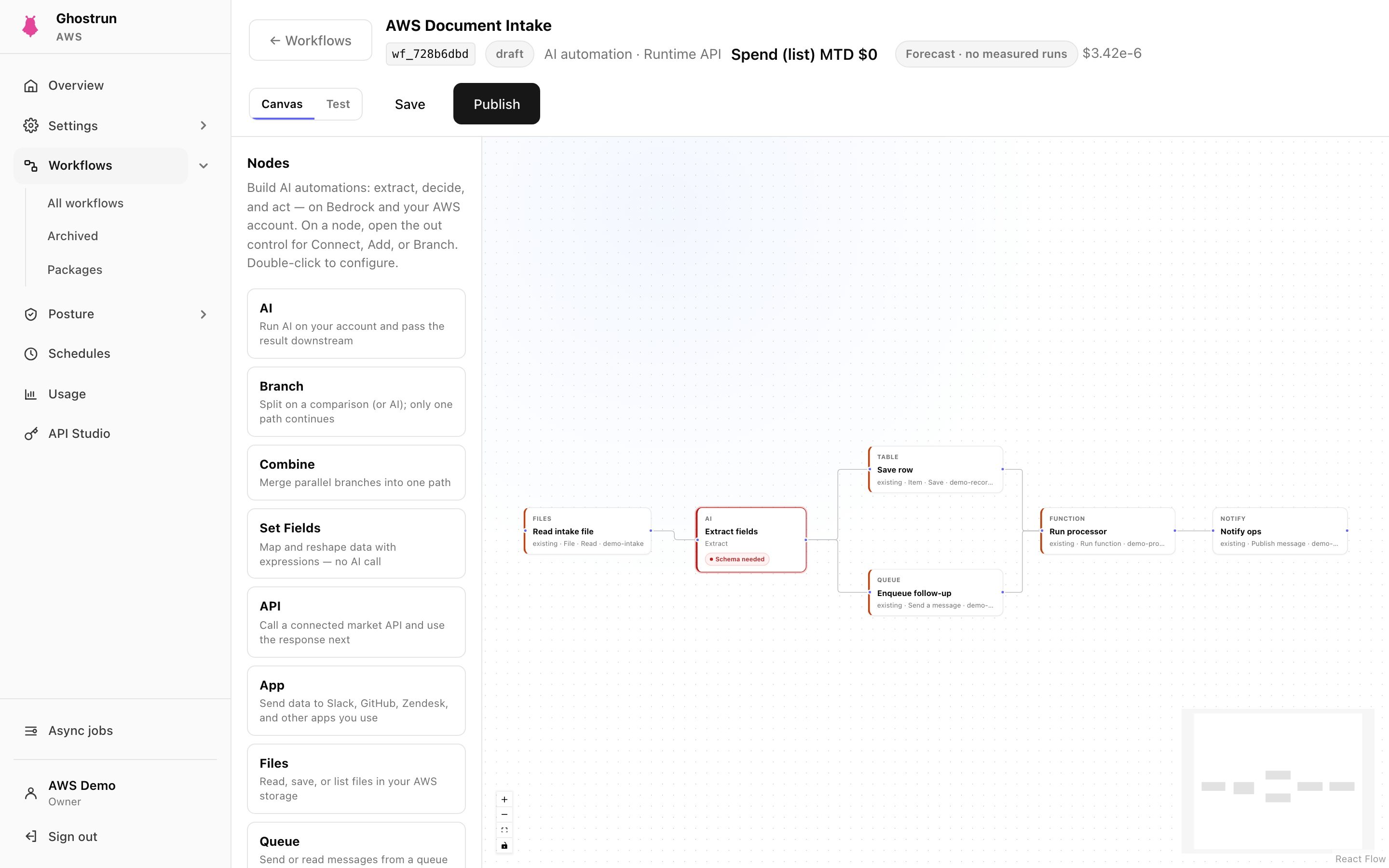Select the Files node card in palette
Screen dimensions: 1389x868
tap(356, 779)
